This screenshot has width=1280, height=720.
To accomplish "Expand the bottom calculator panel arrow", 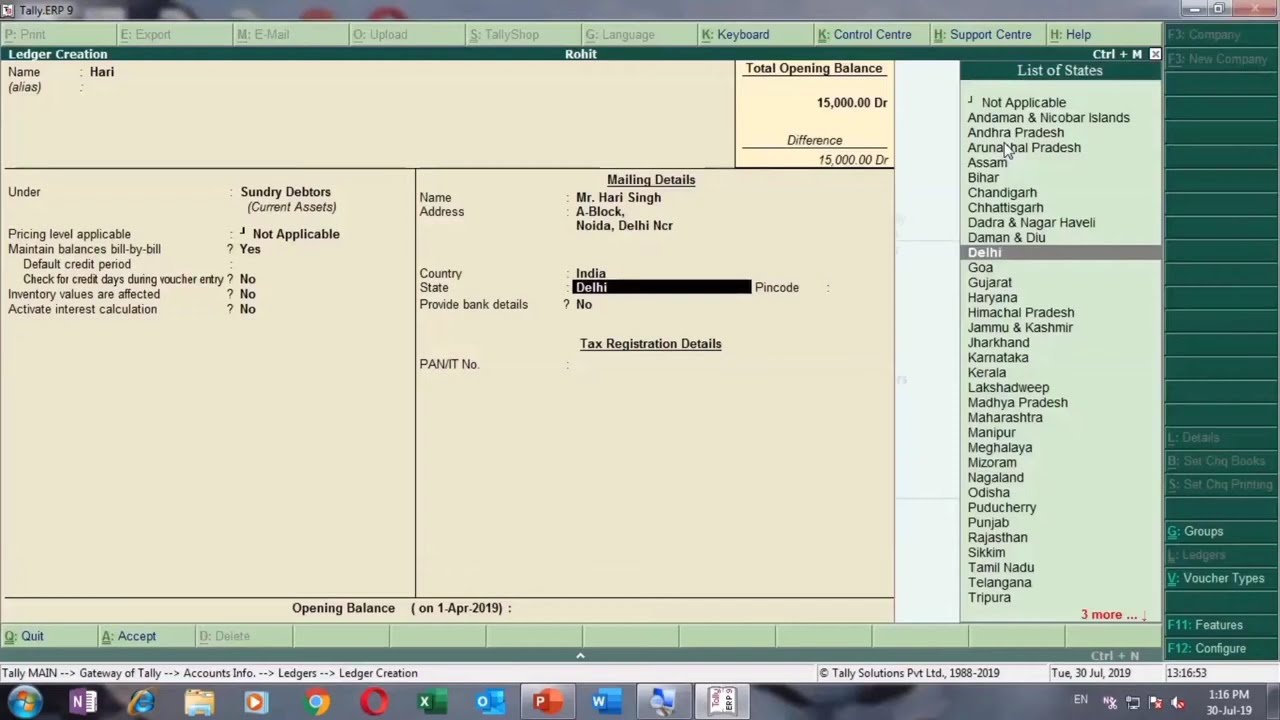I will [580, 655].
